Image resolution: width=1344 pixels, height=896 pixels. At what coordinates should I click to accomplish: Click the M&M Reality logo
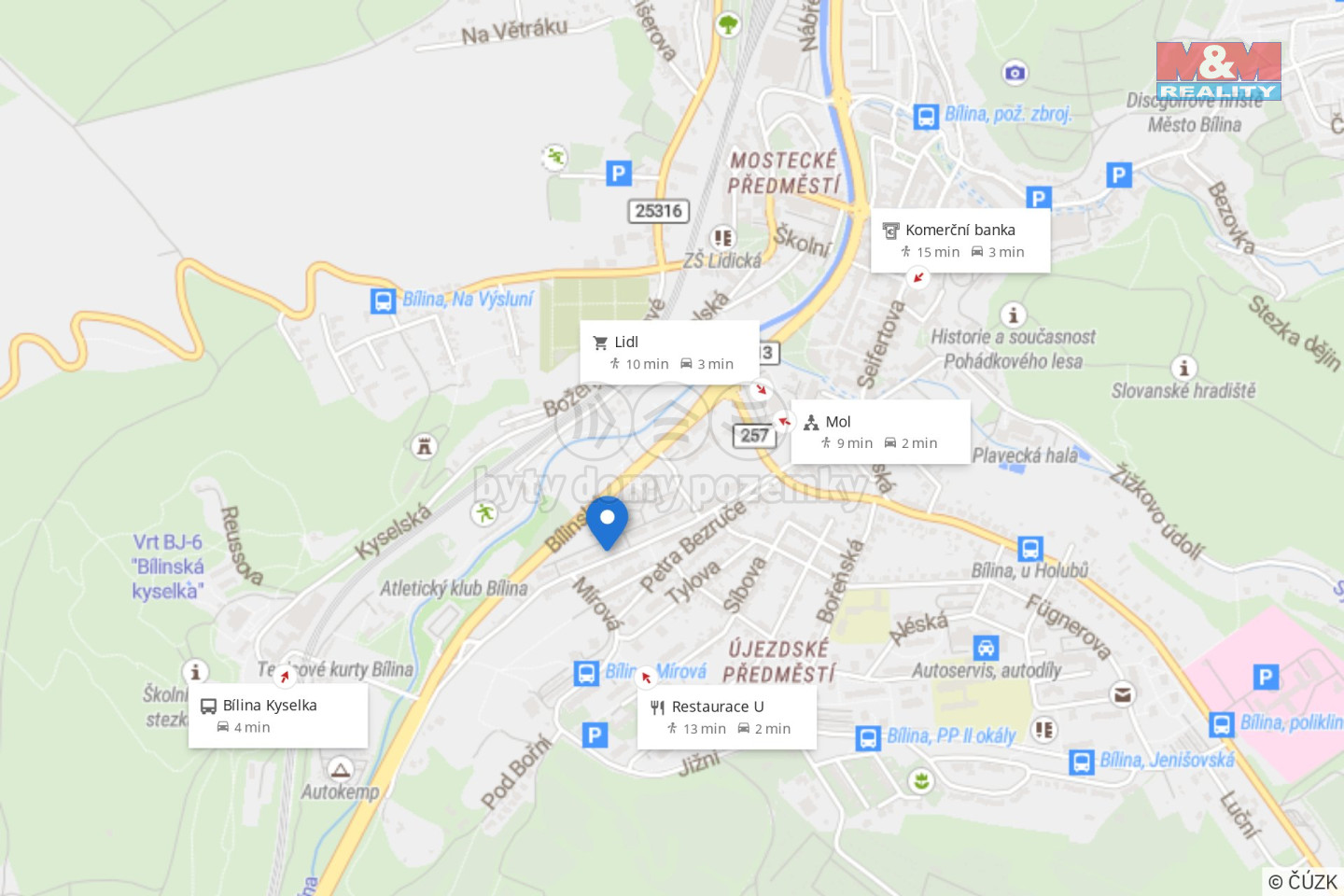click(1219, 71)
